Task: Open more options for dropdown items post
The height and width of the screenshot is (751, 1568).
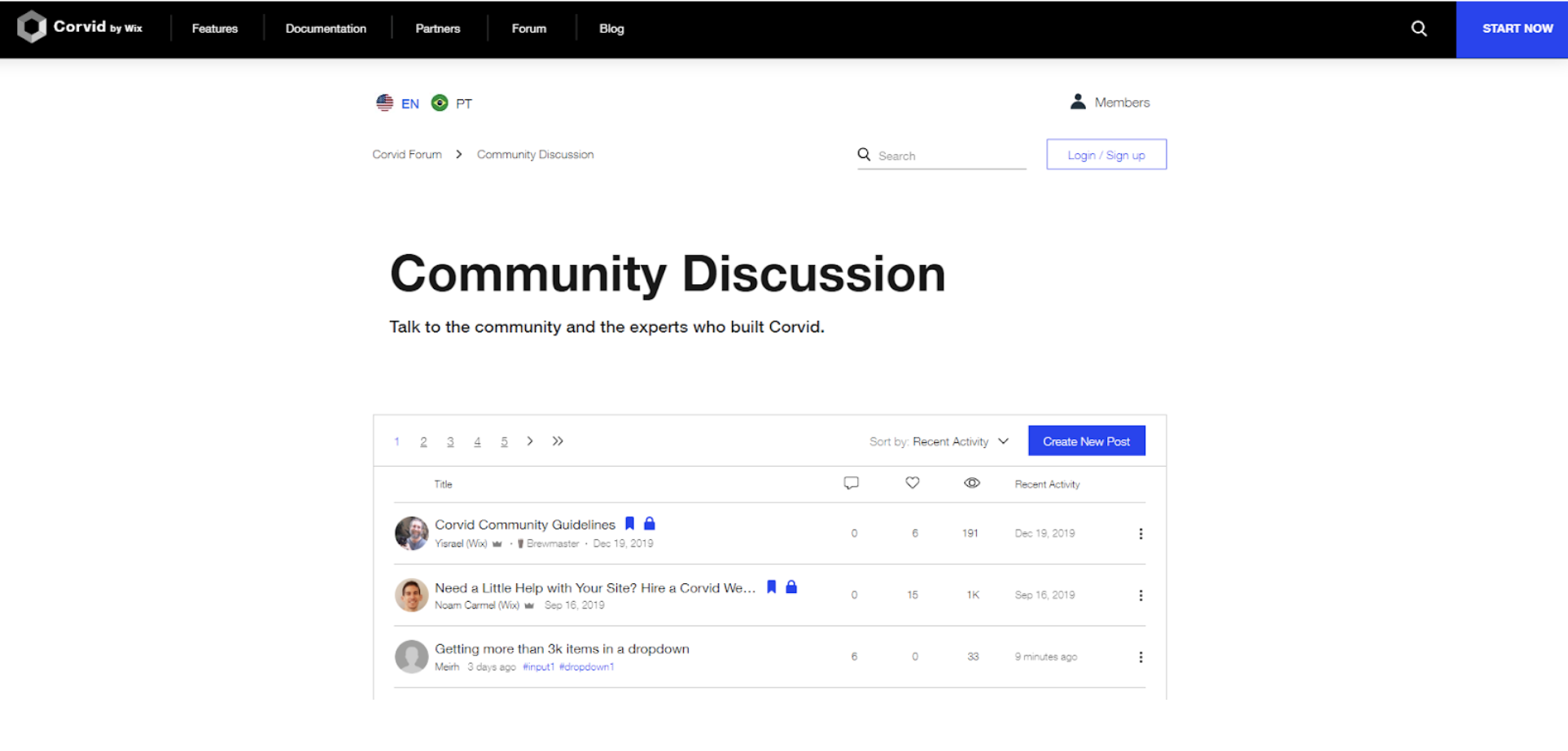Action: [1141, 657]
